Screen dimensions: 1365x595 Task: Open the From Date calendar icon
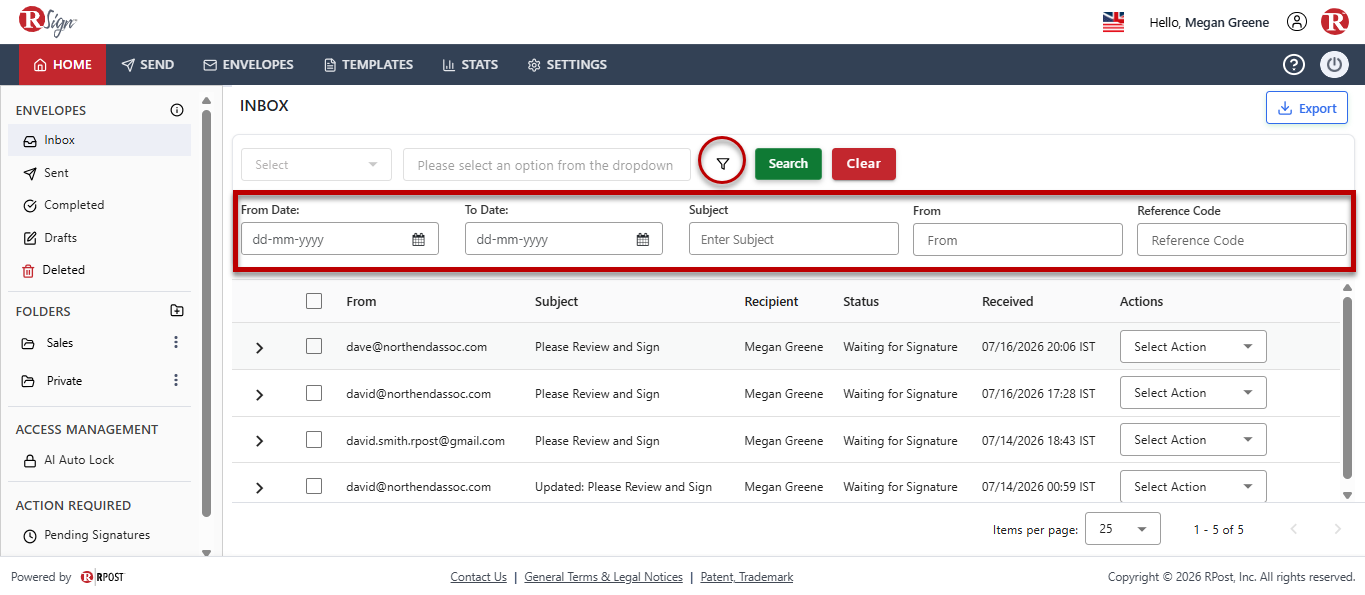click(419, 239)
